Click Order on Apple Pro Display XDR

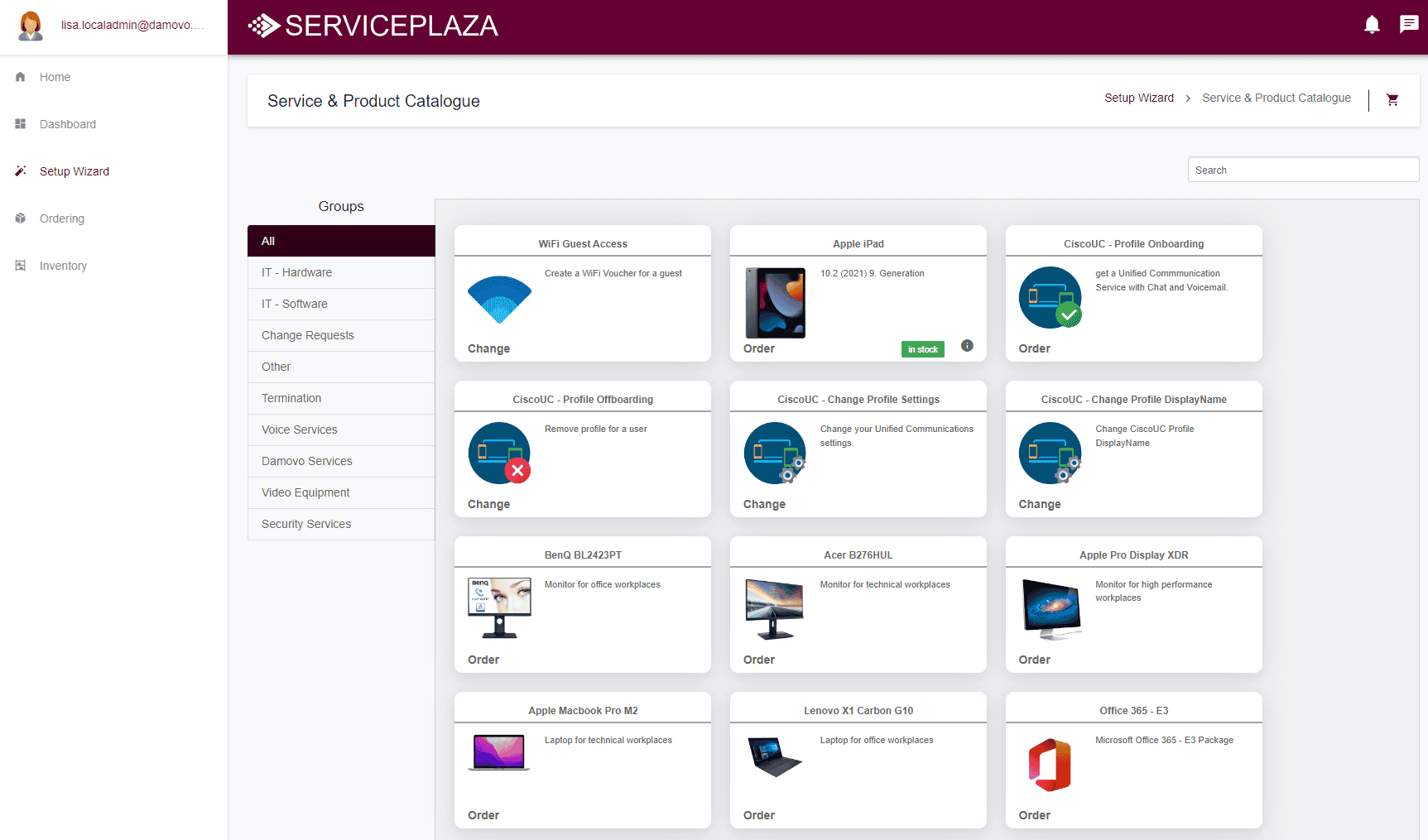click(1034, 660)
